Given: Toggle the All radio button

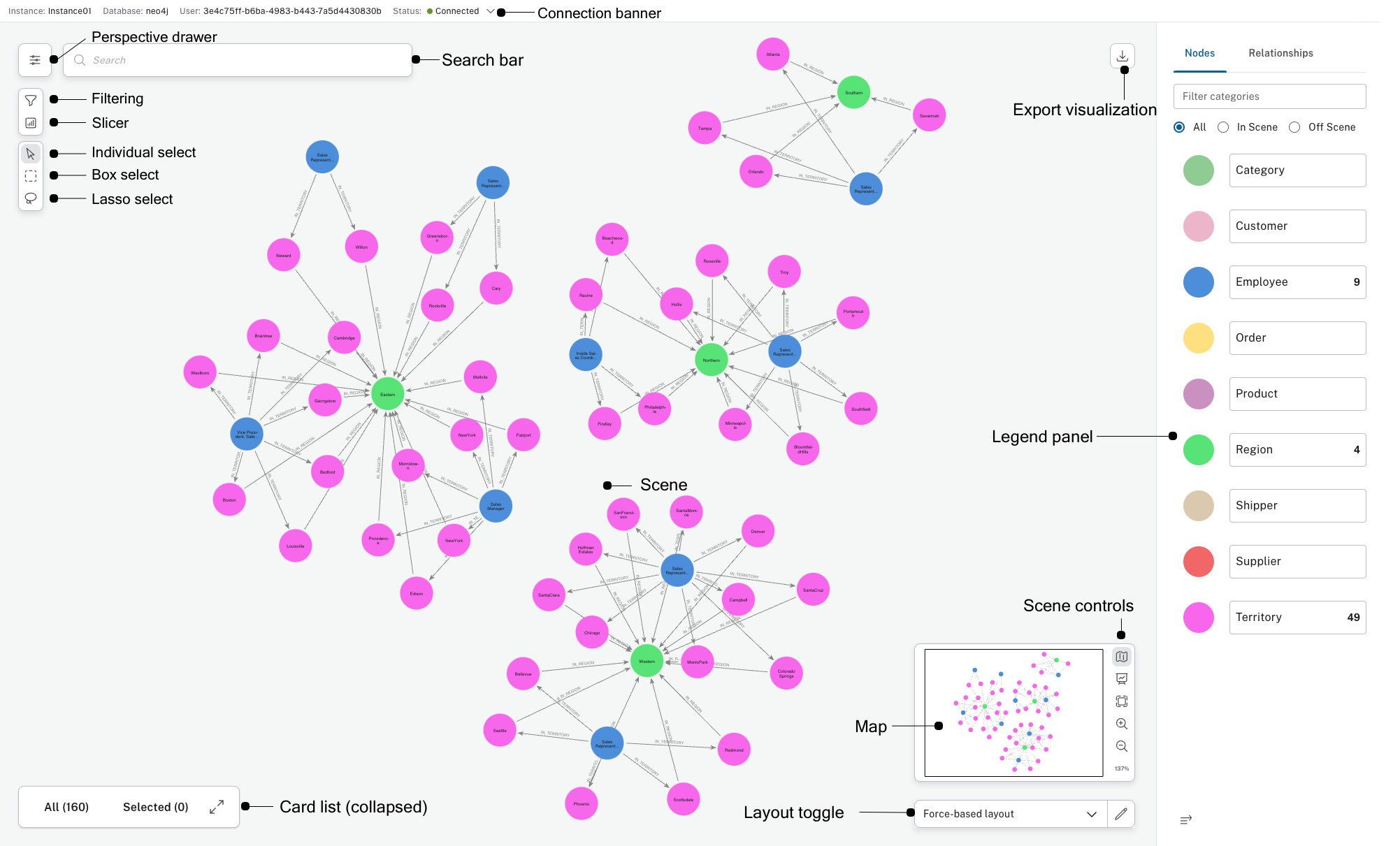Looking at the screenshot, I should (1180, 127).
